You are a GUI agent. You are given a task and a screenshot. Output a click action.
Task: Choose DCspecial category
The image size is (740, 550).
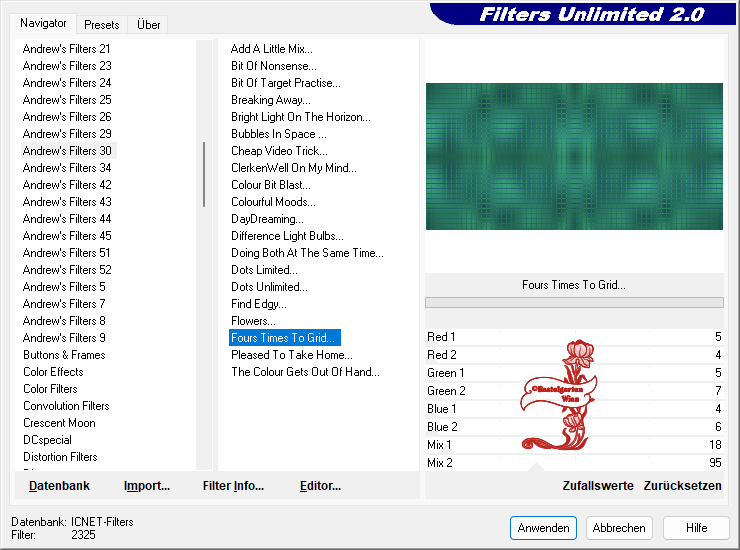(47, 440)
